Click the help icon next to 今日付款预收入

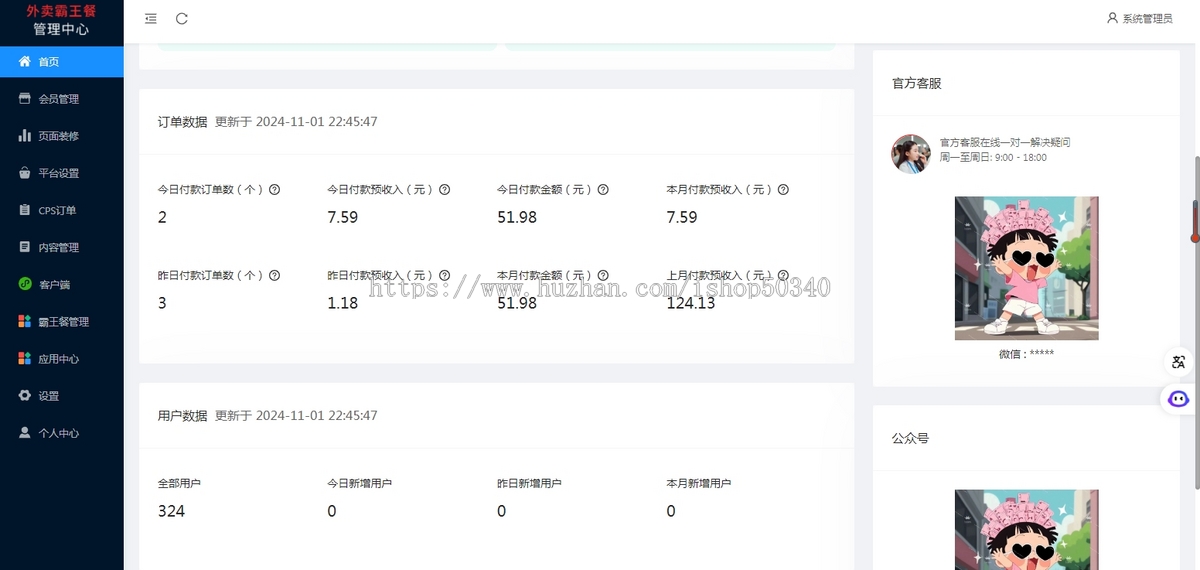[x=444, y=189]
